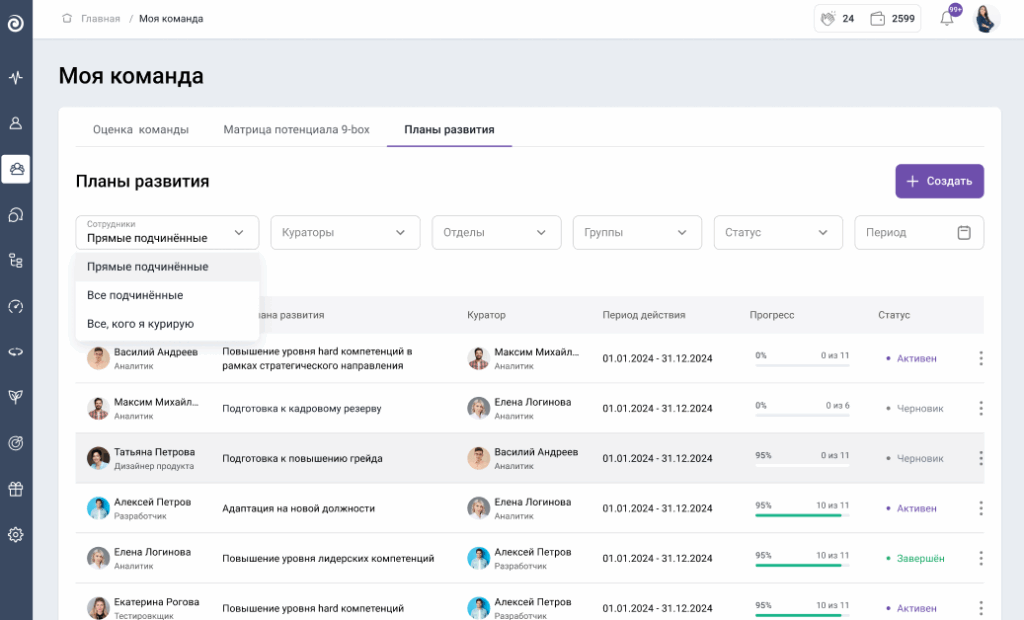Open the support headset icon in the sidebar

click(15, 215)
